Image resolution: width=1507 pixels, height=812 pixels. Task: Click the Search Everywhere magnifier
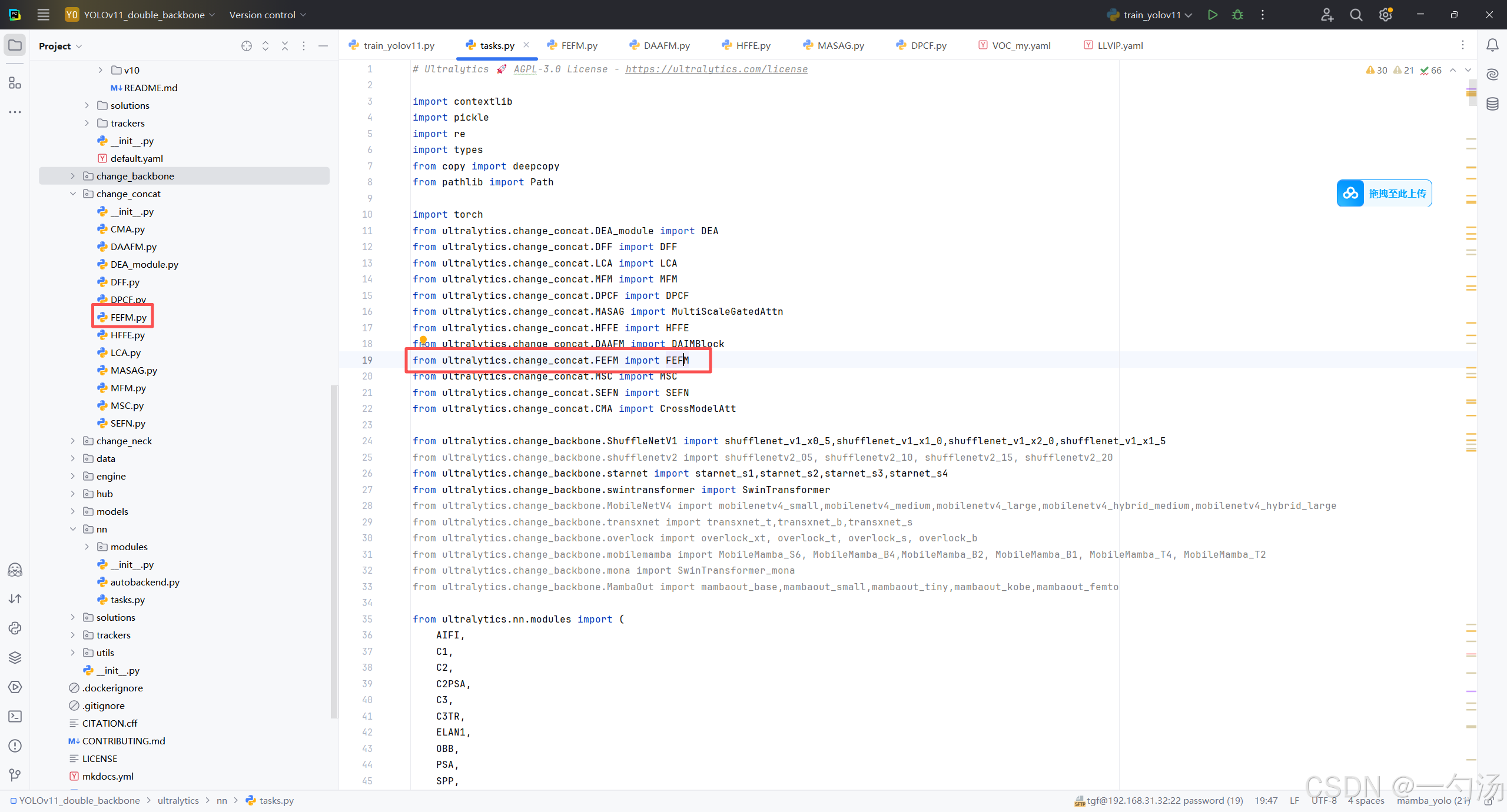coord(1356,15)
